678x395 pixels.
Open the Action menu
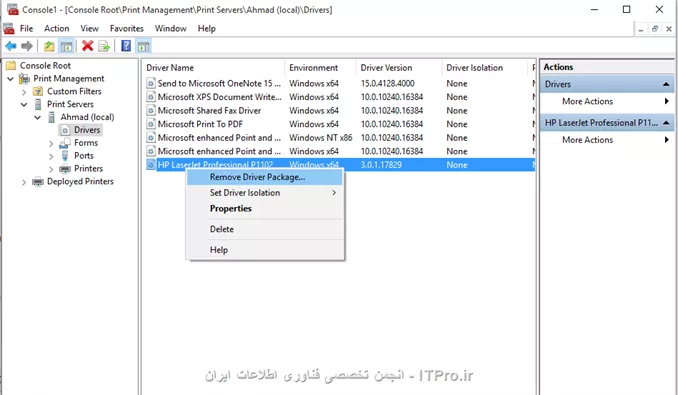click(x=57, y=29)
